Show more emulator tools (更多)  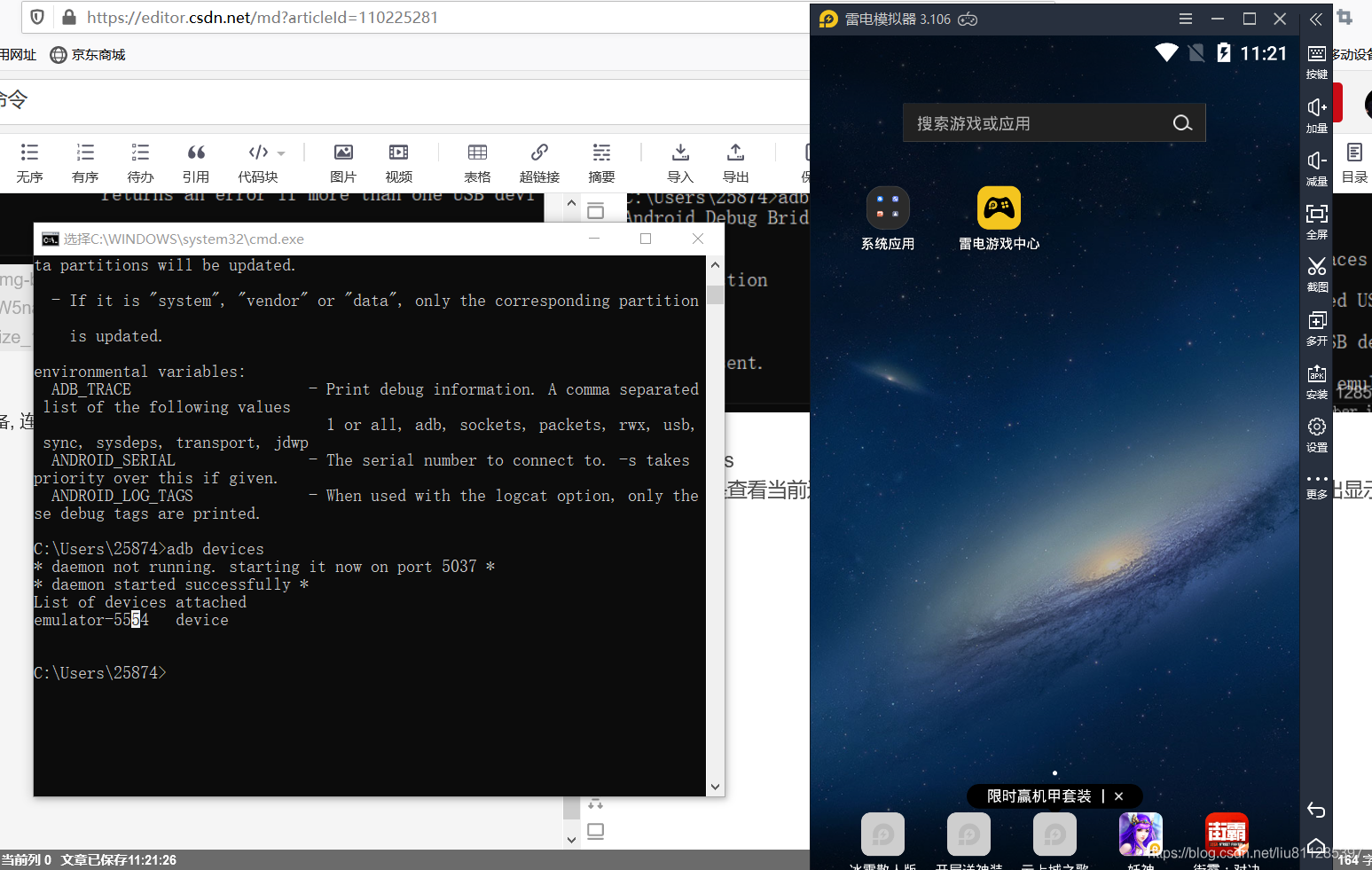point(1317,486)
